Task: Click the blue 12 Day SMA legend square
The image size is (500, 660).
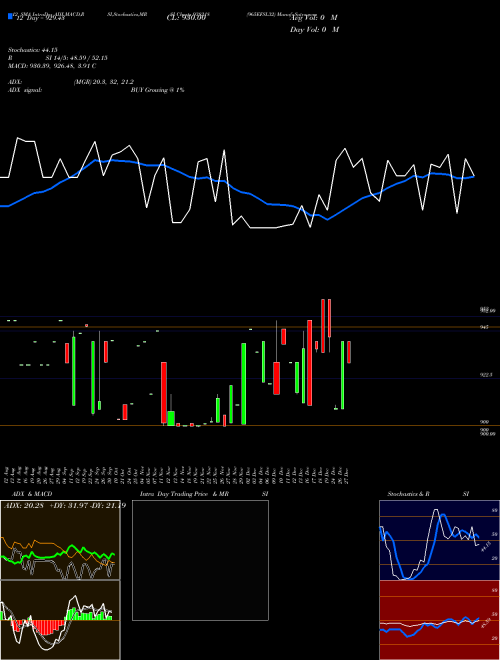Action: pos(10,17)
